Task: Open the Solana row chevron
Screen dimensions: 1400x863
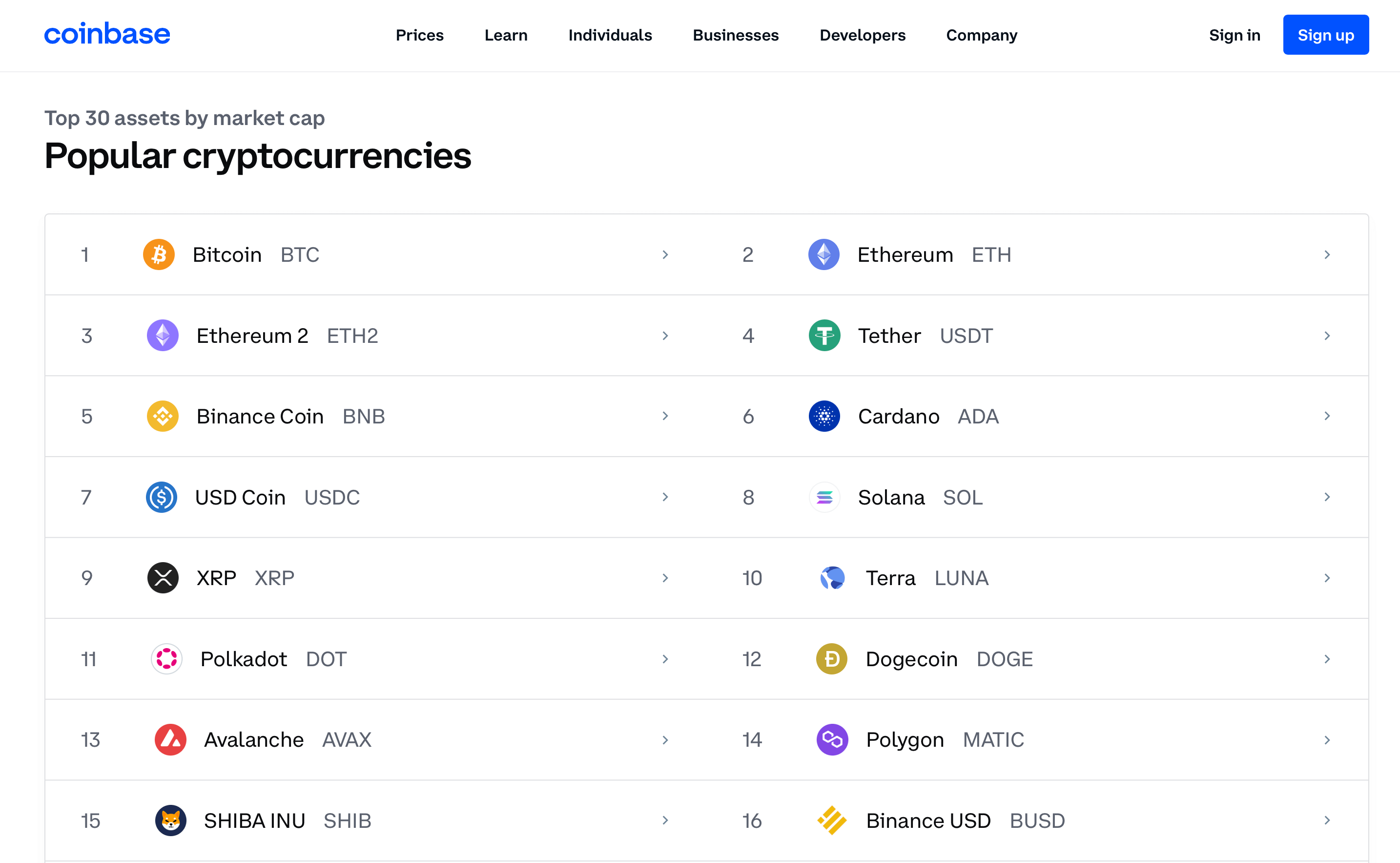Action: pos(1327,497)
